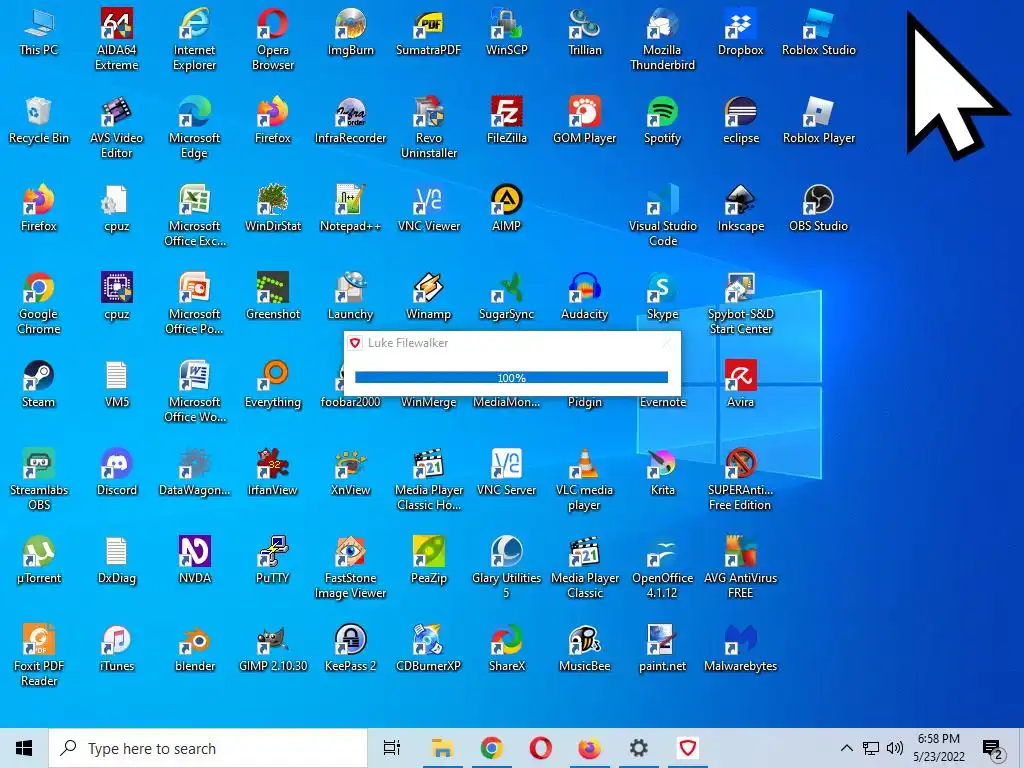Viewport: 1024px width, 768px height.
Task: Click the NVDA desktop shortcut
Action: coord(194,562)
